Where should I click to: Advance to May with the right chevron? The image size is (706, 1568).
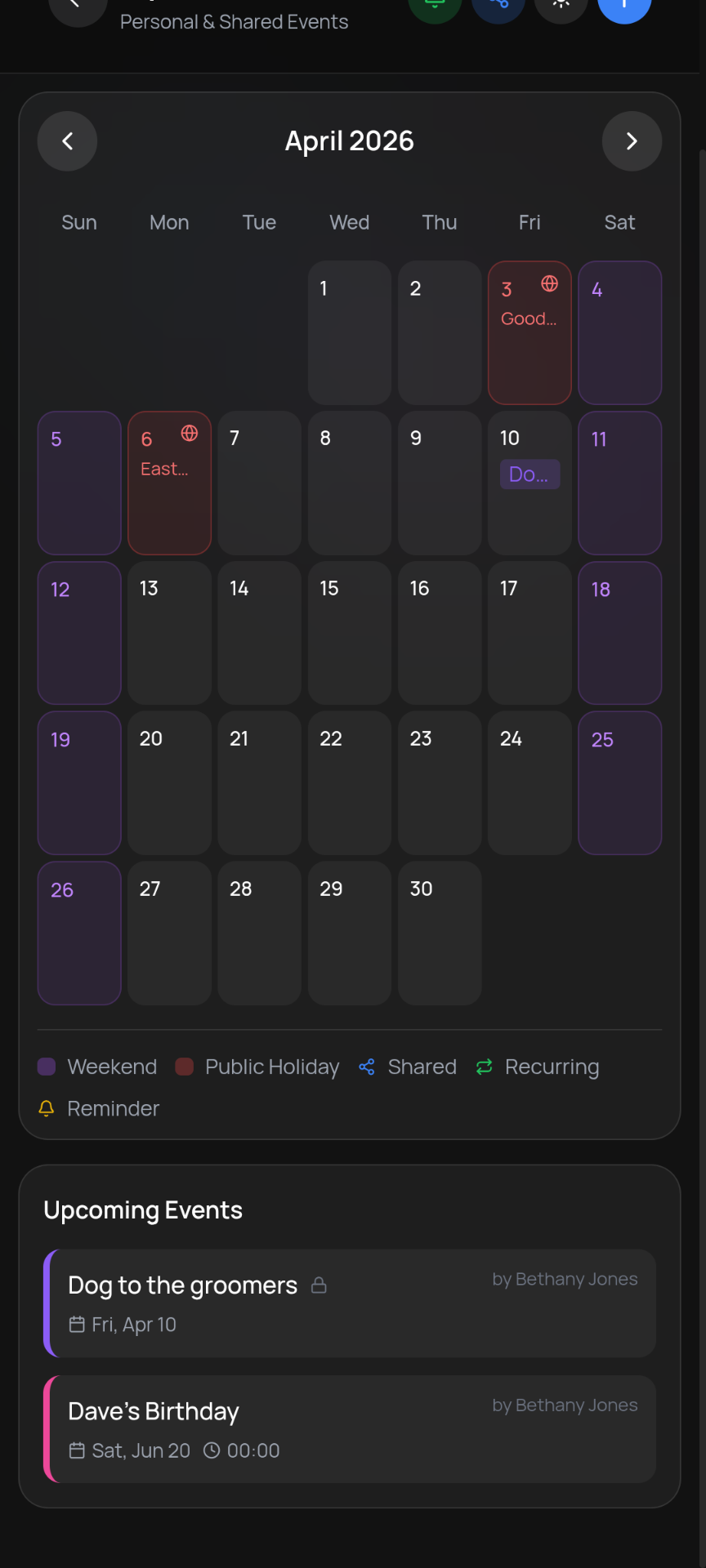pos(632,140)
